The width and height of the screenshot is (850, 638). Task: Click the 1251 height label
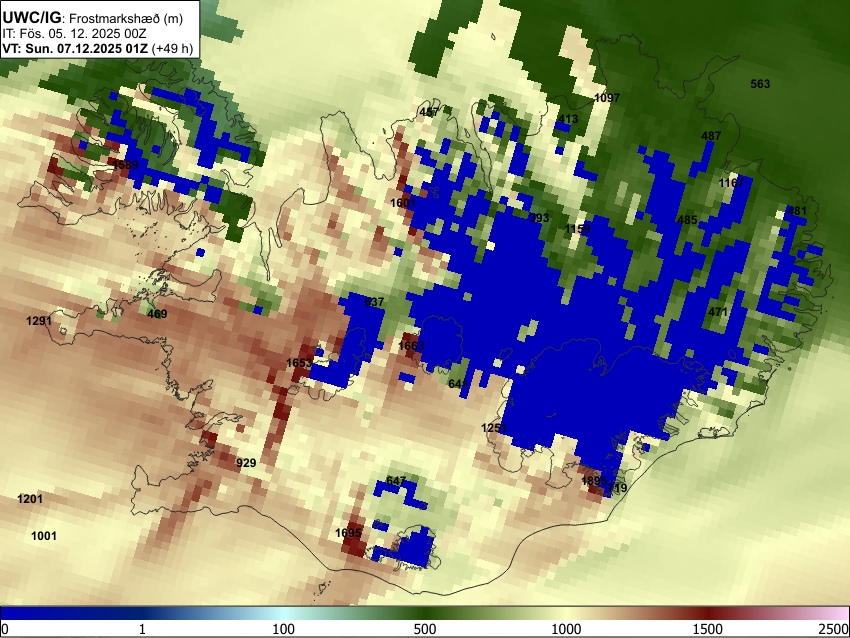pos(494,428)
